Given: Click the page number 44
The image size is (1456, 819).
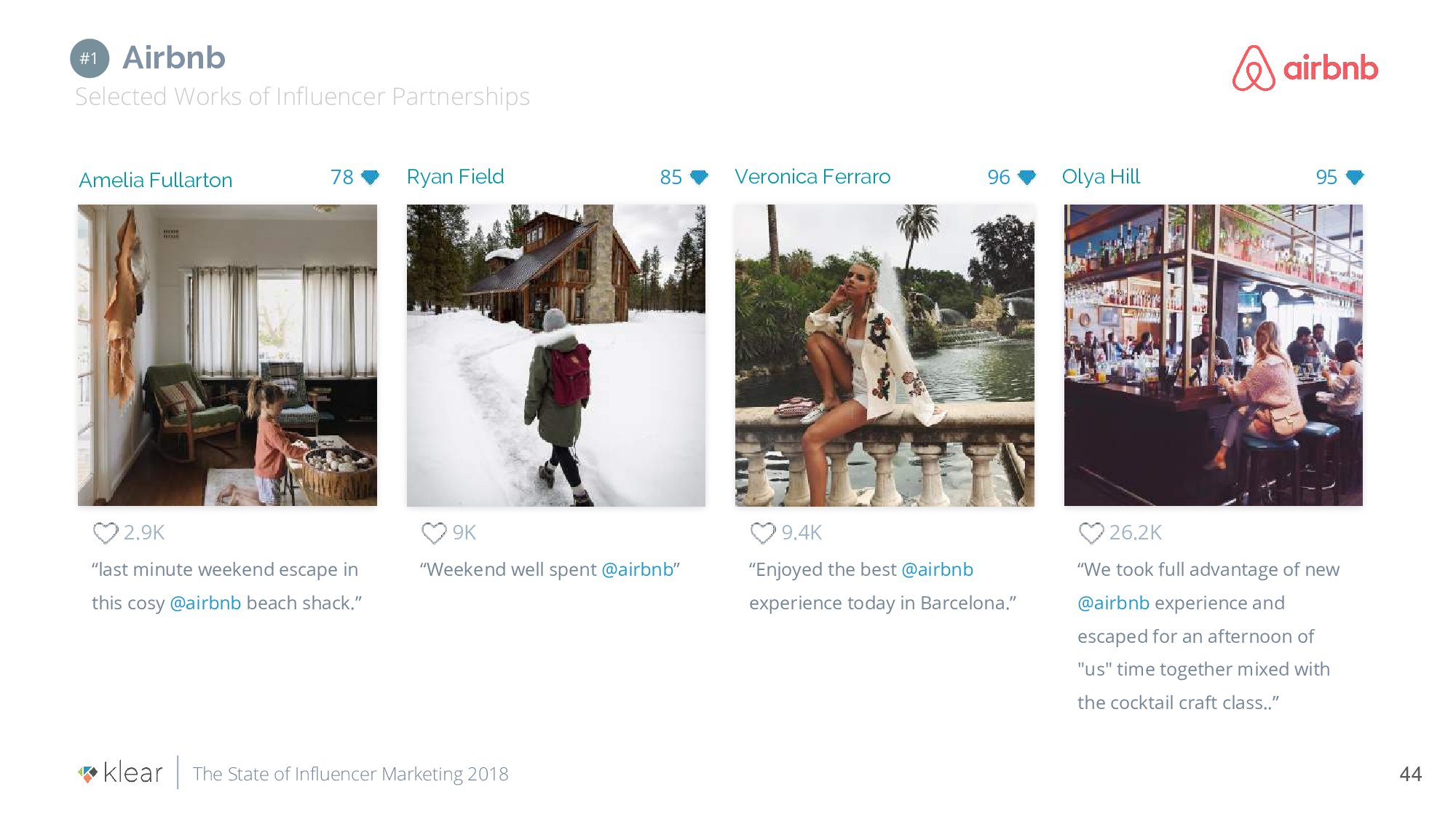Looking at the screenshot, I should [1410, 774].
